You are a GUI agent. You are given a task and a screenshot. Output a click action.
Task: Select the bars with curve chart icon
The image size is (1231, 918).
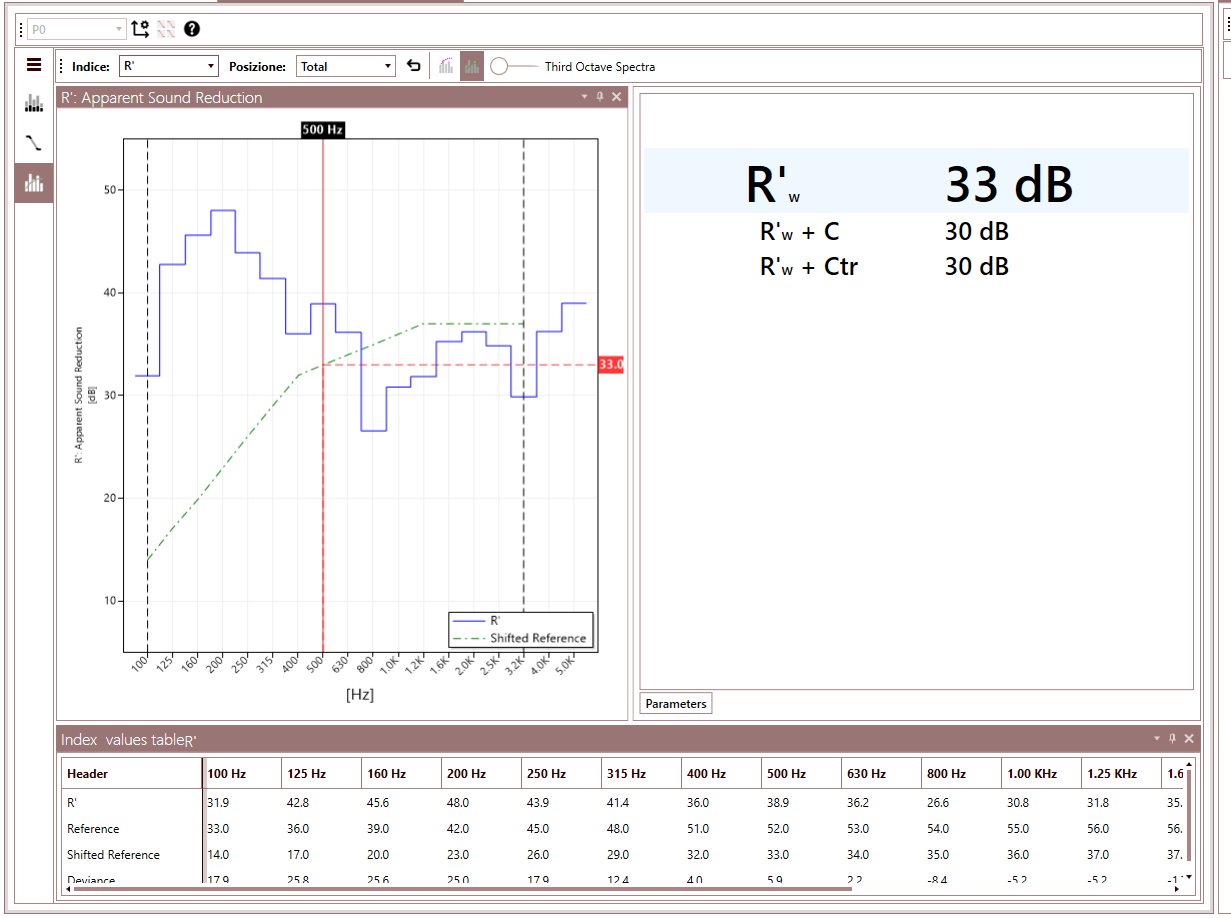pyautogui.click(x=446, y=67)
